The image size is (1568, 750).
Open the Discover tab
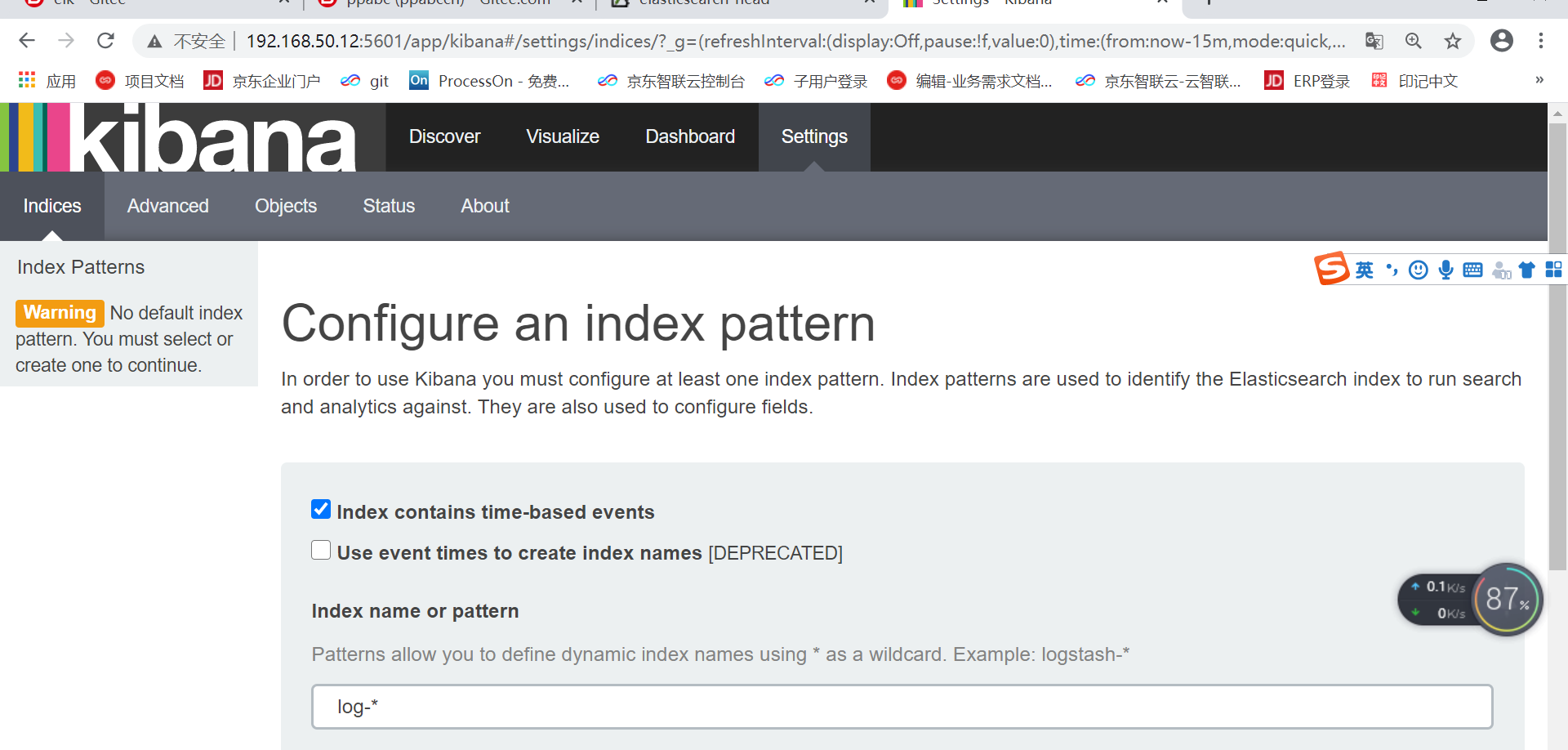(x=444, y=137)
